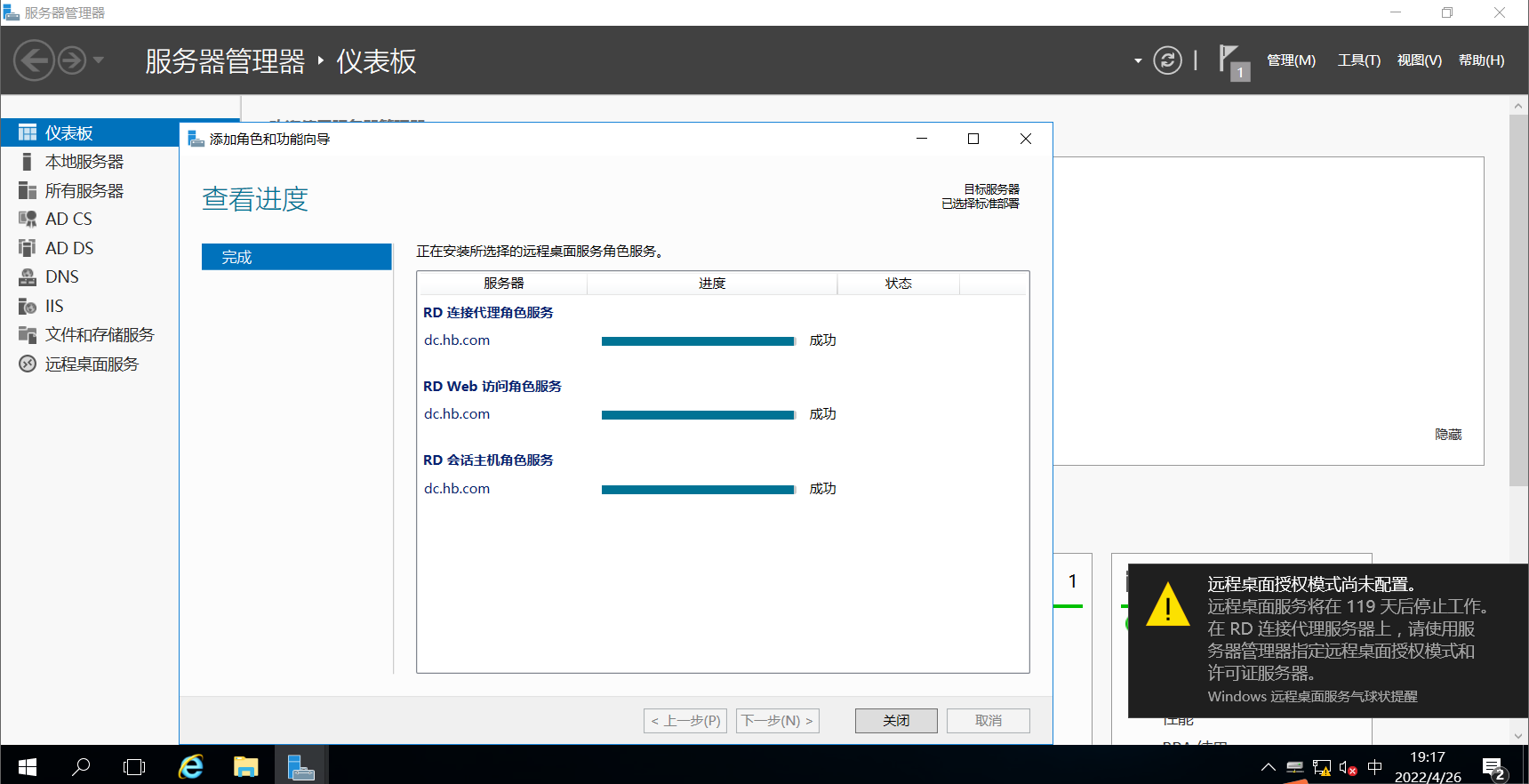Image resolution: width=1529 pixels, height=784 pixels.
Task: Open Task View from the taskbar
Action: pyautogui.click(x=134, y=766)
